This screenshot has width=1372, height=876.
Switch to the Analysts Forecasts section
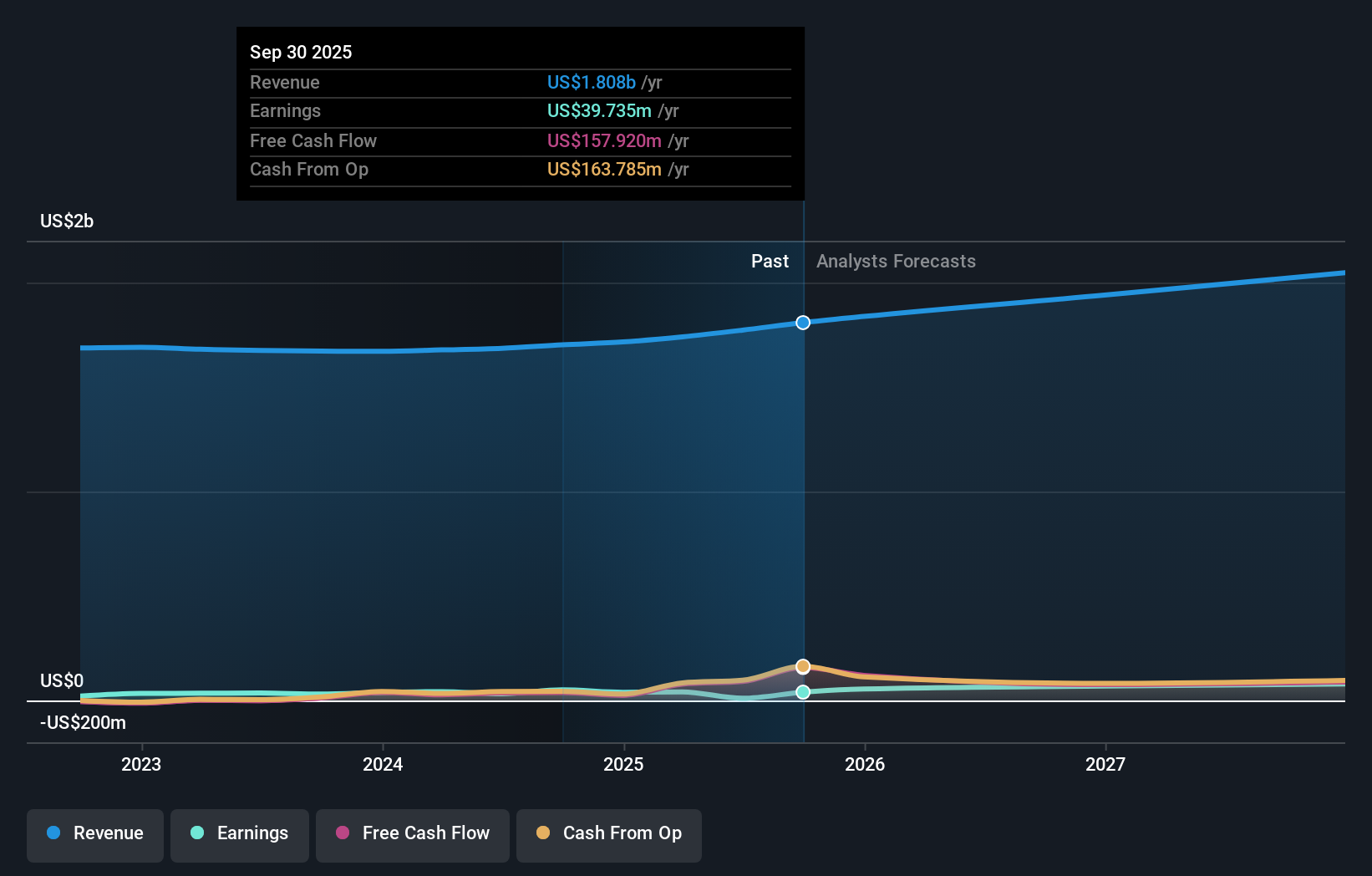tap(895, 261)
